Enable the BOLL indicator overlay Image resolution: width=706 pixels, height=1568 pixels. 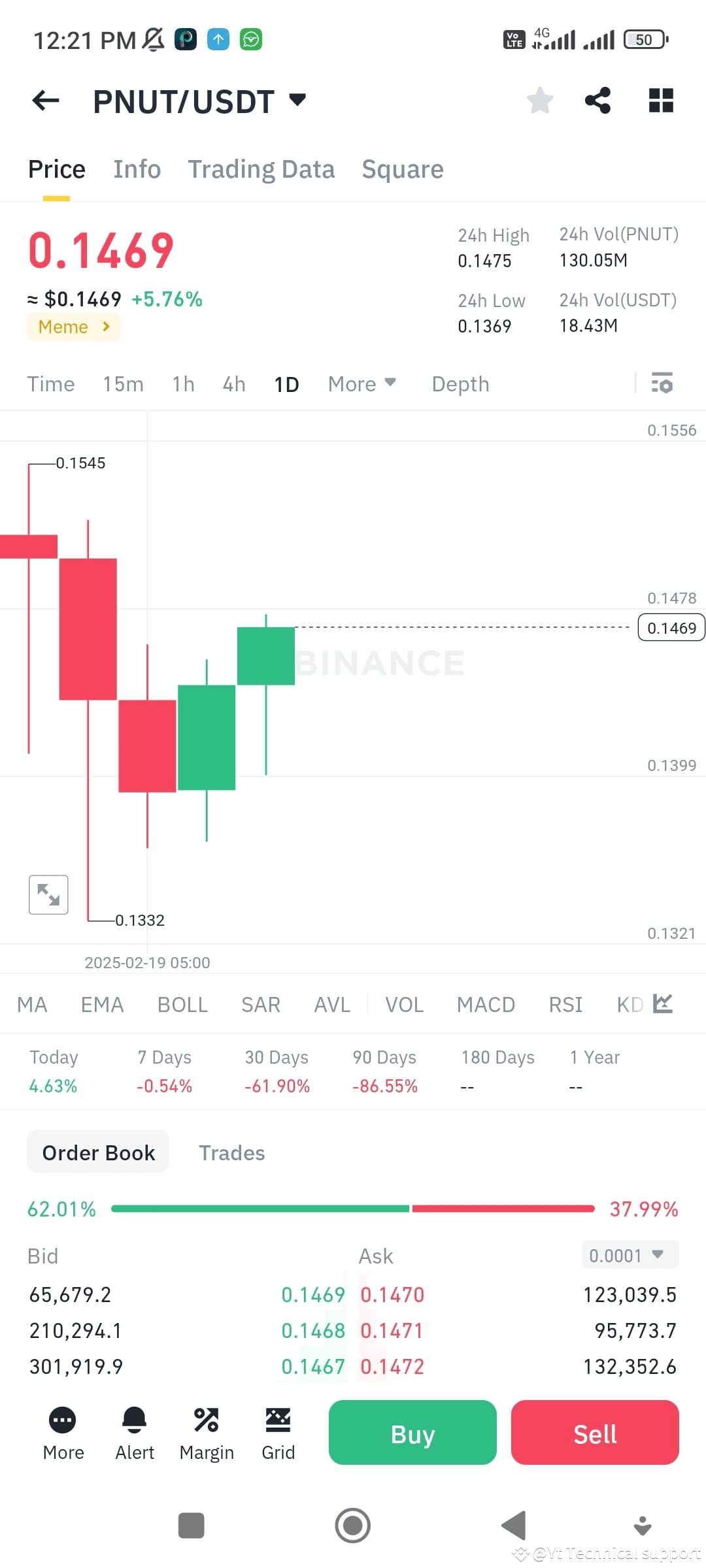[x=182, y=1004]
